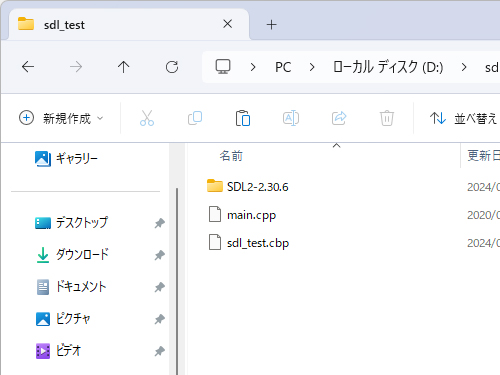Go up one folder level
Screen dimensions: 500x375
pos(123,67)
